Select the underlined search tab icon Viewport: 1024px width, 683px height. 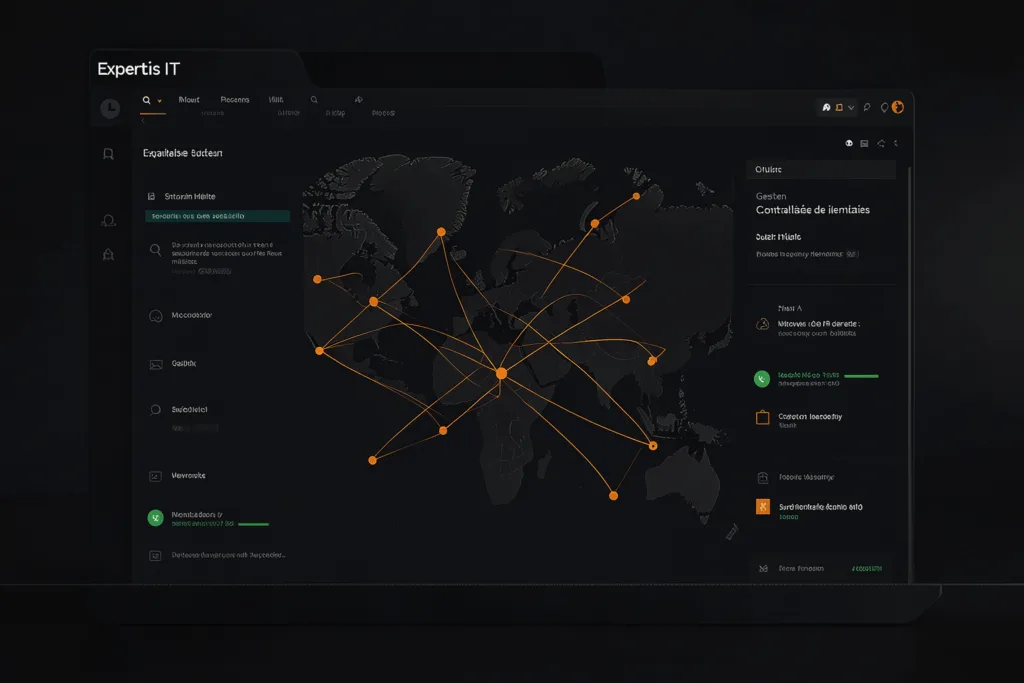pyautogui.click(x=146, y=100)
